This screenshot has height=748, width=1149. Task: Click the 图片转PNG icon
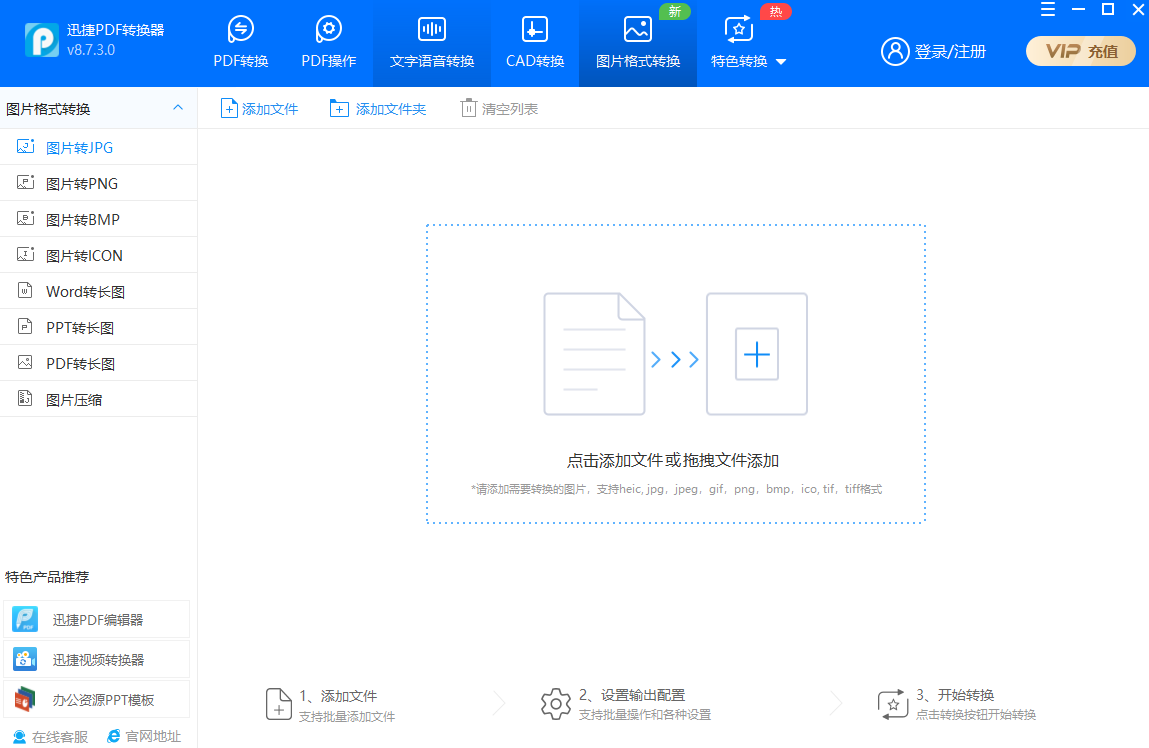pyautogui.click(x=26, y=182)
